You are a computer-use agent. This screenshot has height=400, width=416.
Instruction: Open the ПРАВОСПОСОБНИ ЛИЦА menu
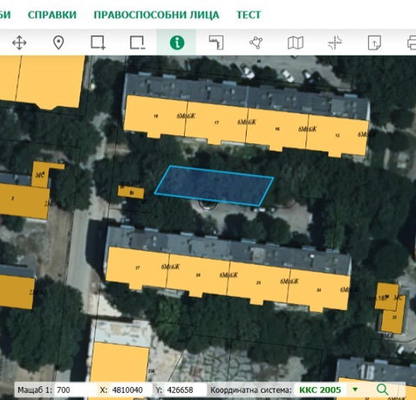click(x=156, y=15)
